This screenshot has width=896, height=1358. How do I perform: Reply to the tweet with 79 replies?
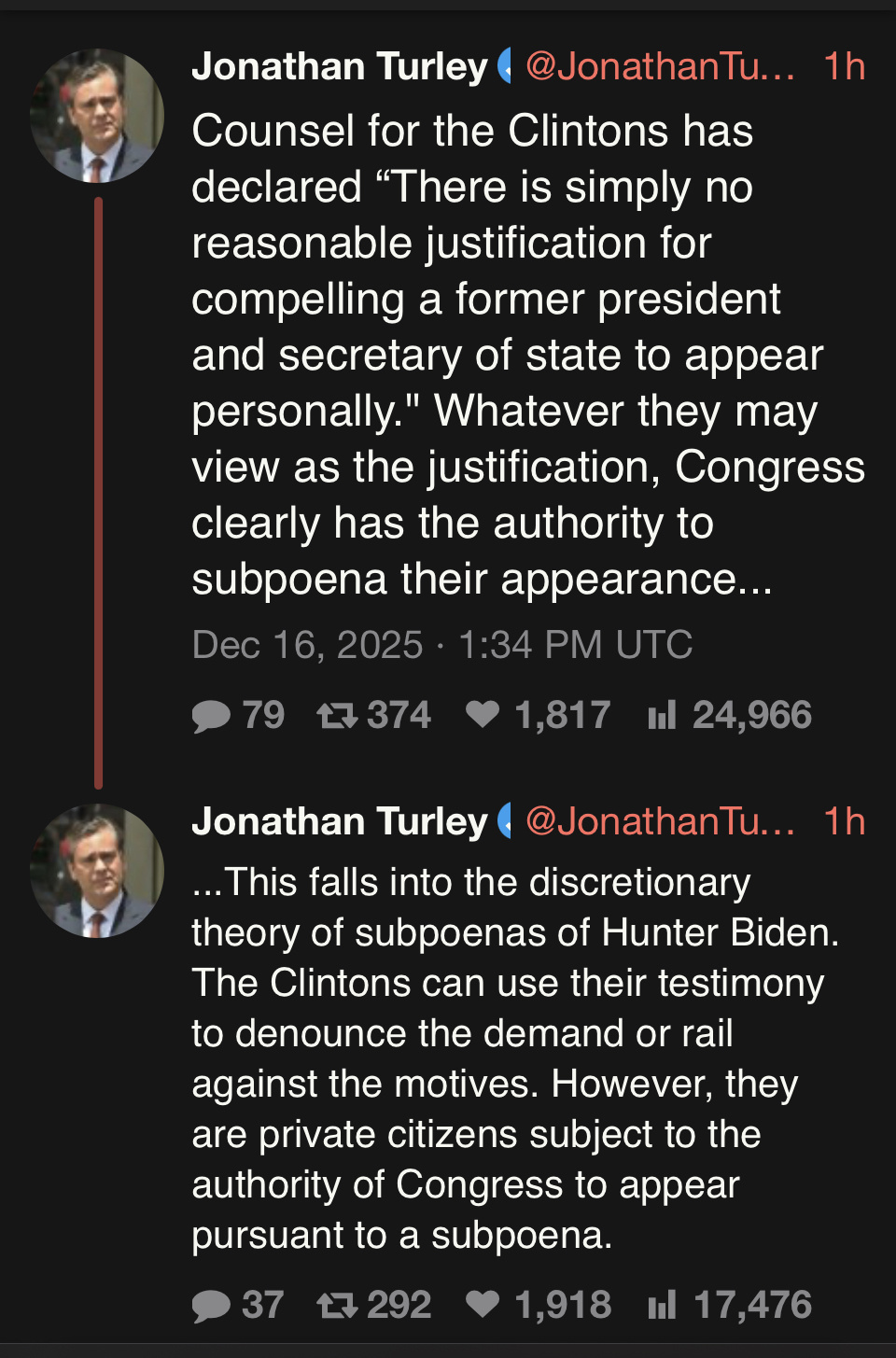coord(212,716)
